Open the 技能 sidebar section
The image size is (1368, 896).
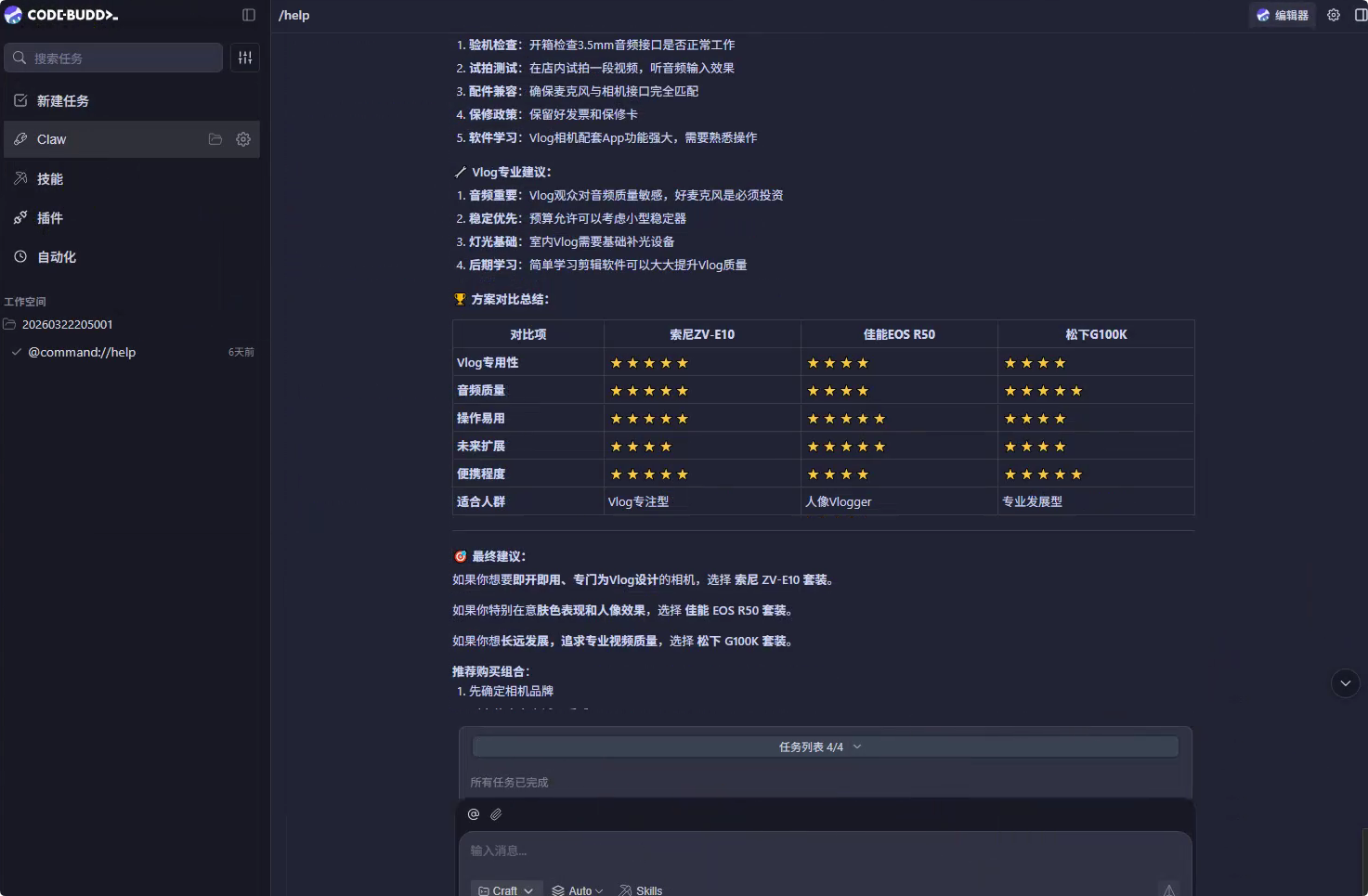point(132,178)
